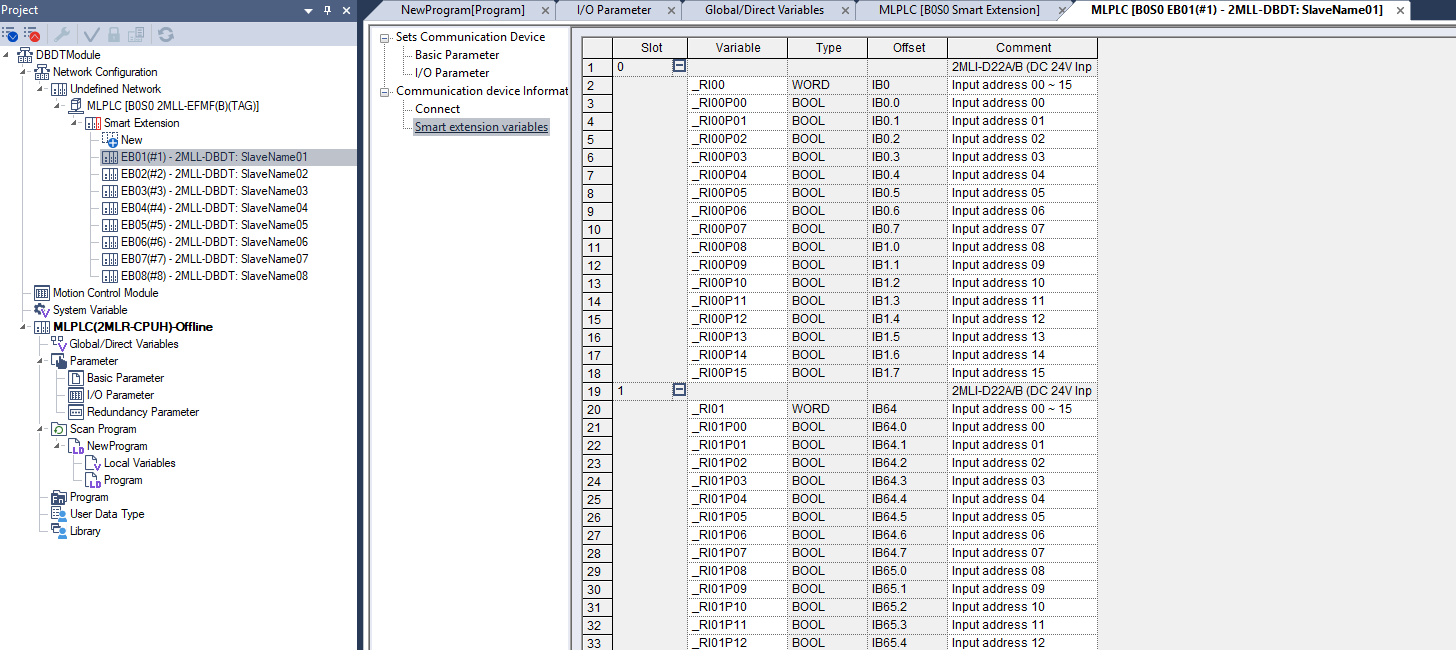
Task: Click the Program Fn folder icon
Action: [59, 497]
